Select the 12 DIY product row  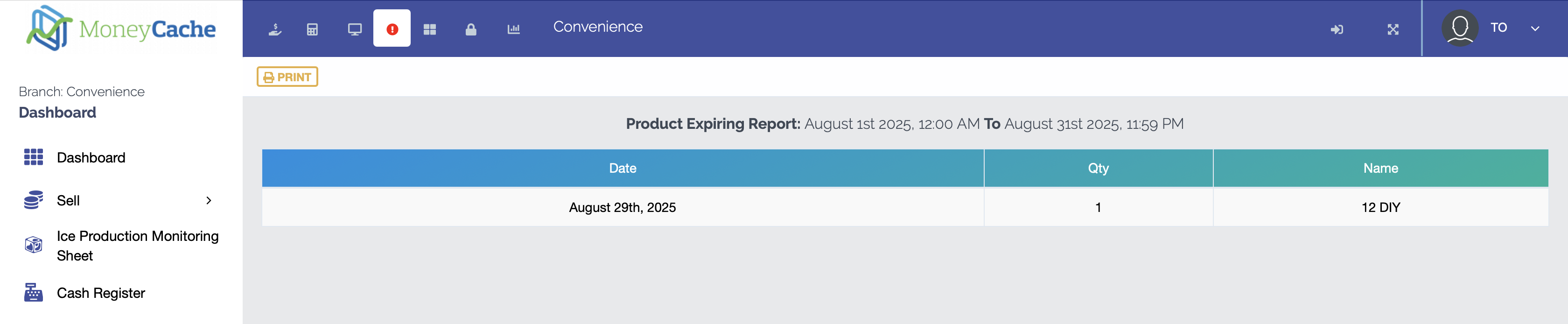1380,208
